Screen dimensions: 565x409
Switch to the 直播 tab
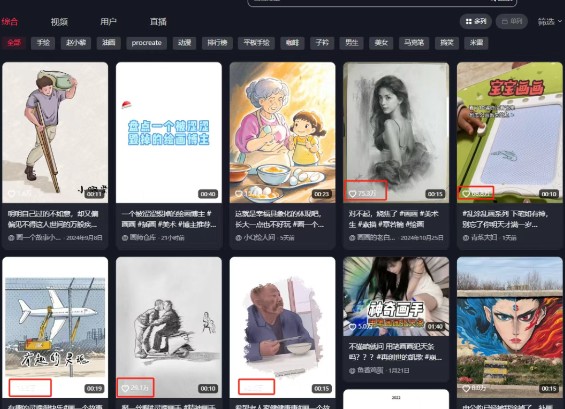[158, 22]
